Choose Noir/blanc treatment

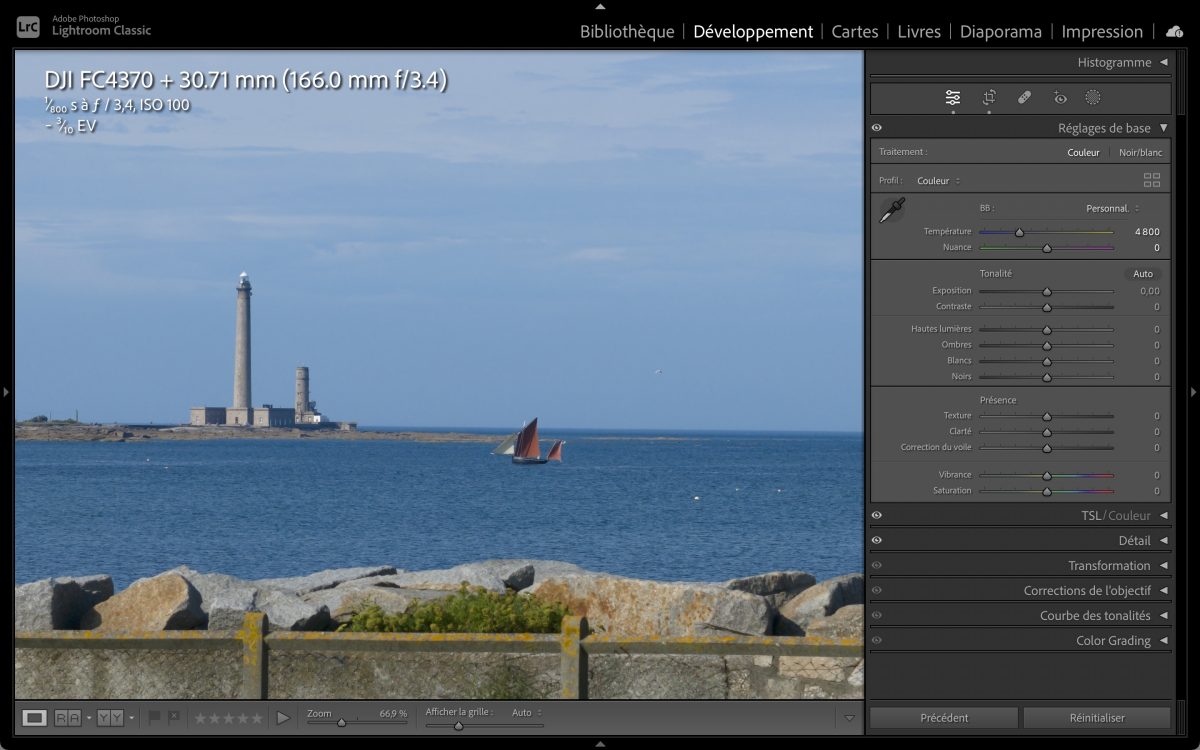pos(1140,152)
